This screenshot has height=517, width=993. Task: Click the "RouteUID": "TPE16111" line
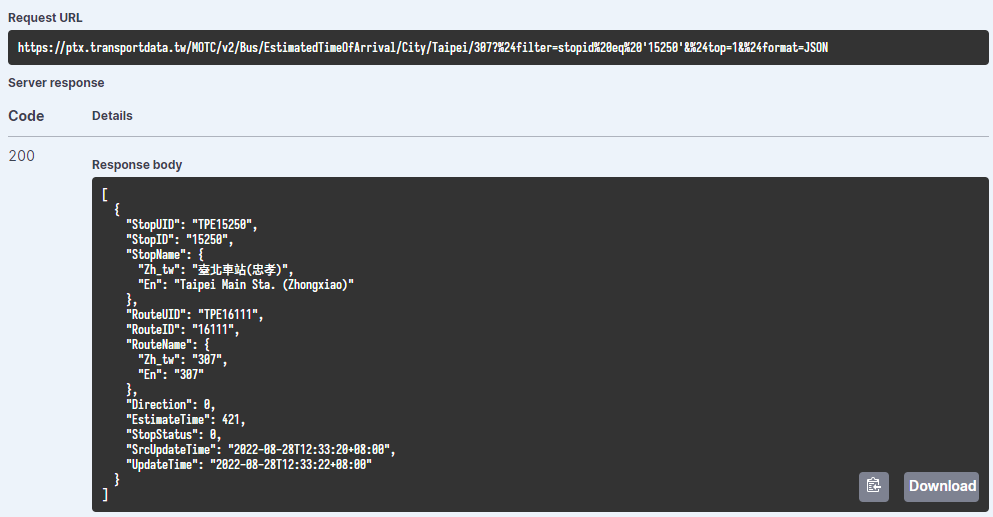click(194, 314)
